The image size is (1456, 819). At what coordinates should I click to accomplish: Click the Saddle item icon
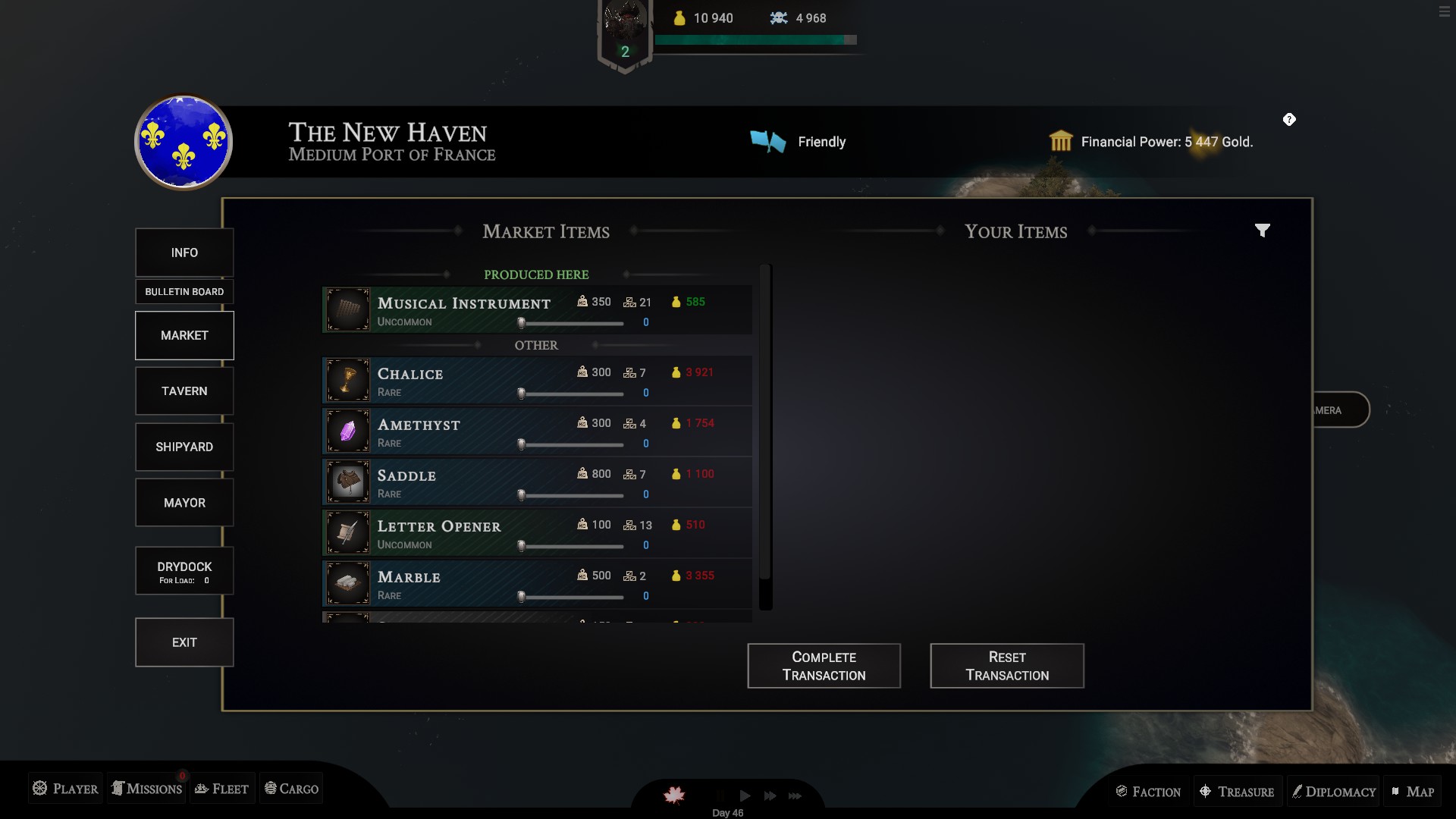(348, 482)
